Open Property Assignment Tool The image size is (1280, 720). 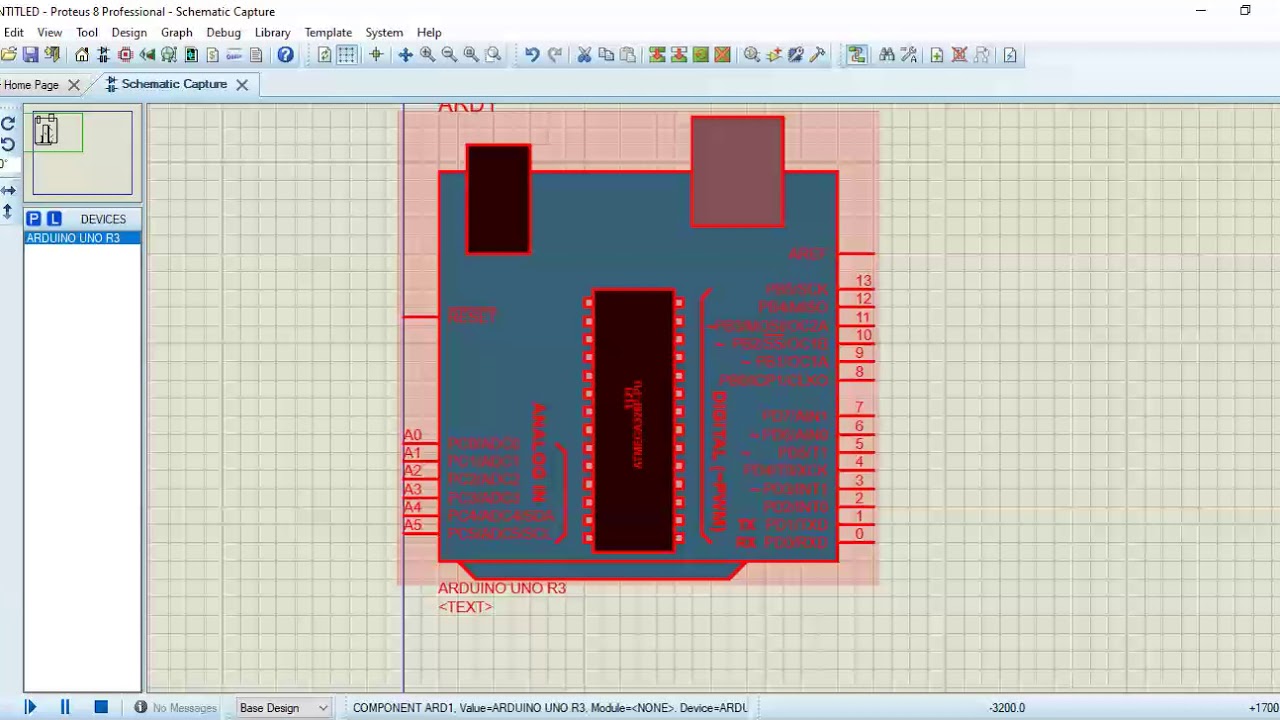coord(909,55)
